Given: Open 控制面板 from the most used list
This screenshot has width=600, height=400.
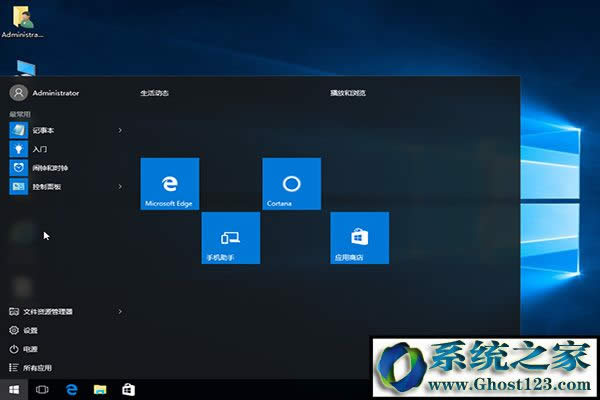Looking at the screenshot, I should [45, 186].
